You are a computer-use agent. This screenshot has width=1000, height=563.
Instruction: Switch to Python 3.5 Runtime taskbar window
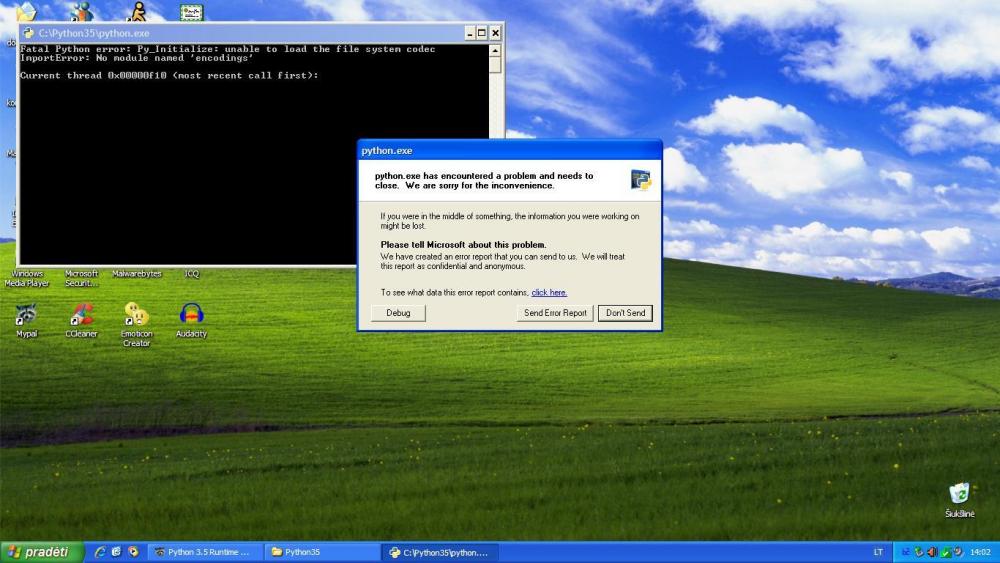[205, 552]
